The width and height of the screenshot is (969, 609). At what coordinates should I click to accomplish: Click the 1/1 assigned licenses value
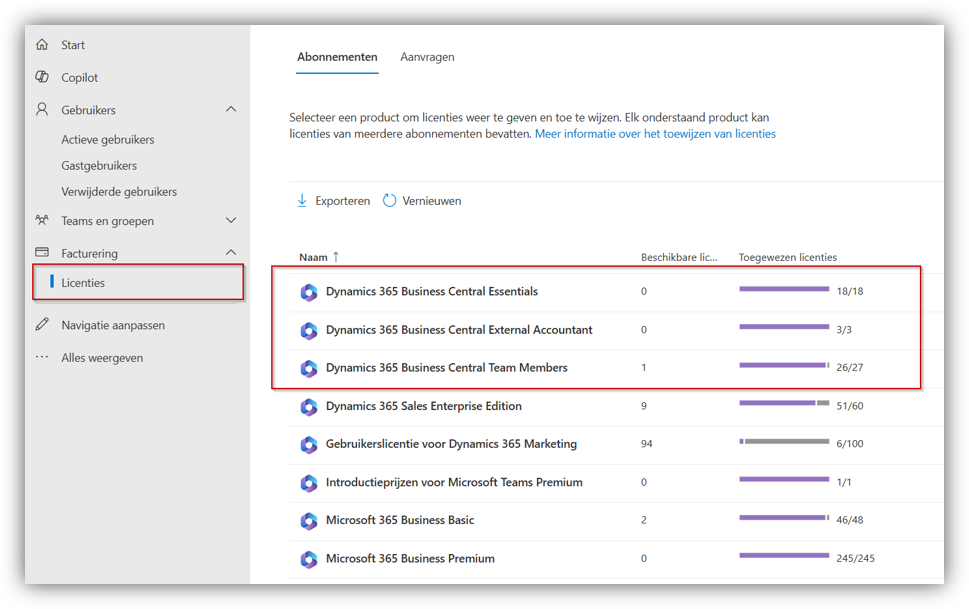(844, 482)
